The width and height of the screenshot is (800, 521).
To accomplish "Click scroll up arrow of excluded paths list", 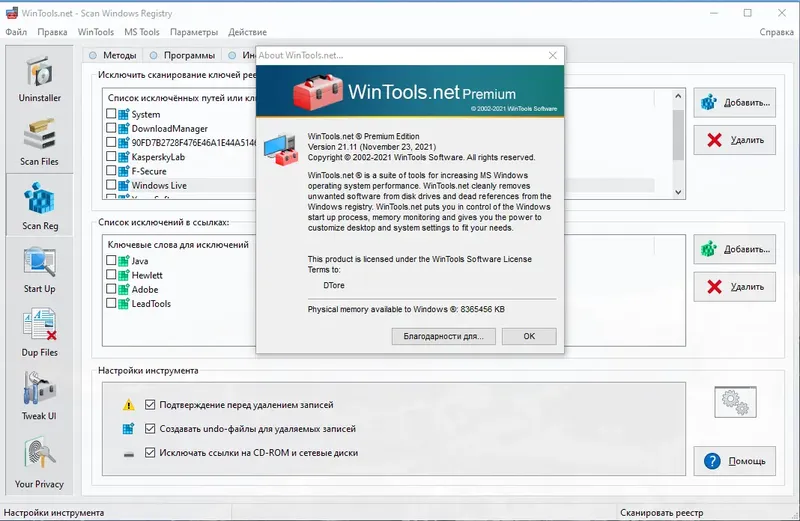I will click(678, 96).
